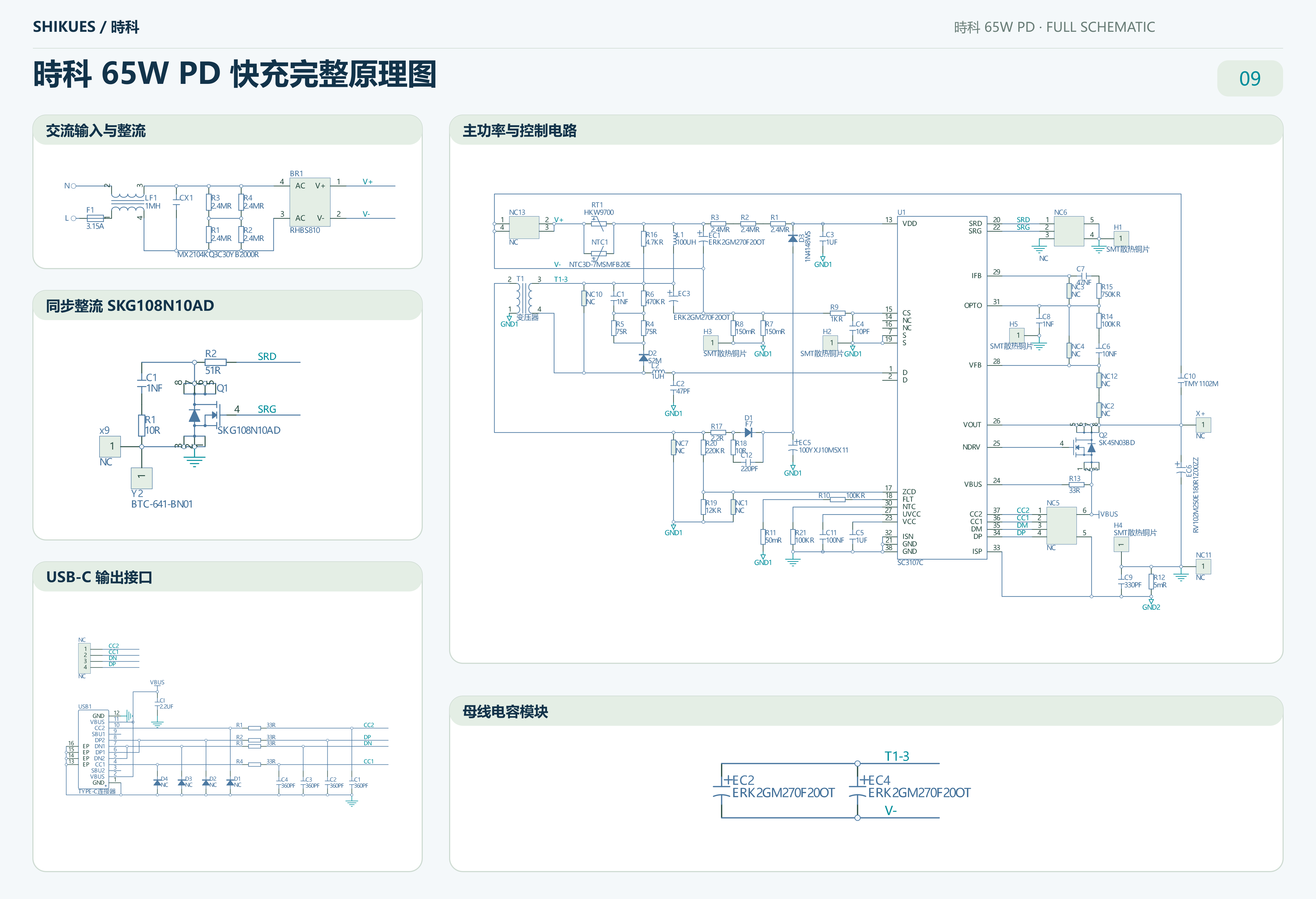Click the GND2 ground label
1316x899 pixels.
pyautogui.click(x=1151, y=607)
